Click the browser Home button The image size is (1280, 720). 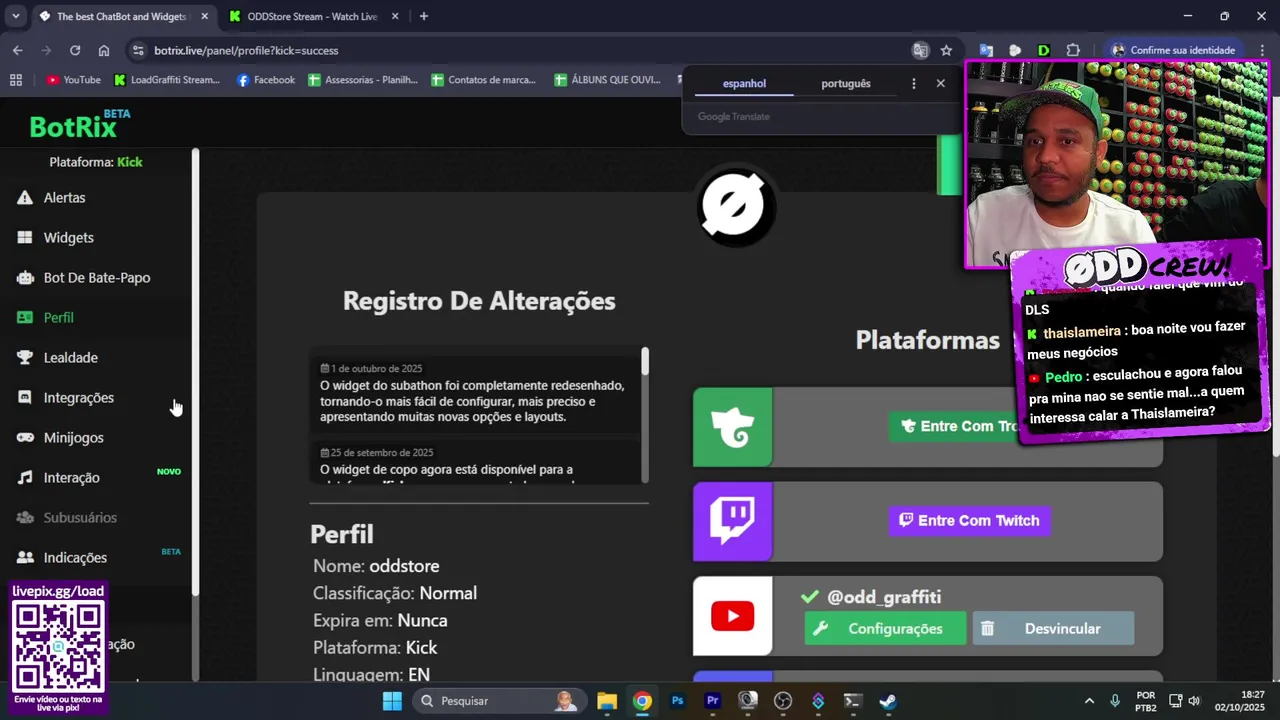[x=104, y=50]
